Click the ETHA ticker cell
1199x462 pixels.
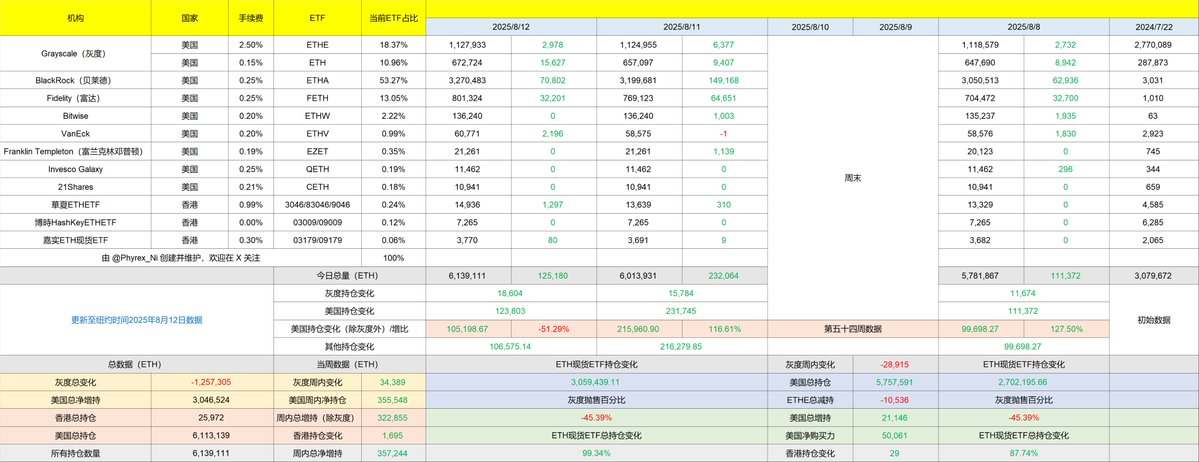(317, 80)
